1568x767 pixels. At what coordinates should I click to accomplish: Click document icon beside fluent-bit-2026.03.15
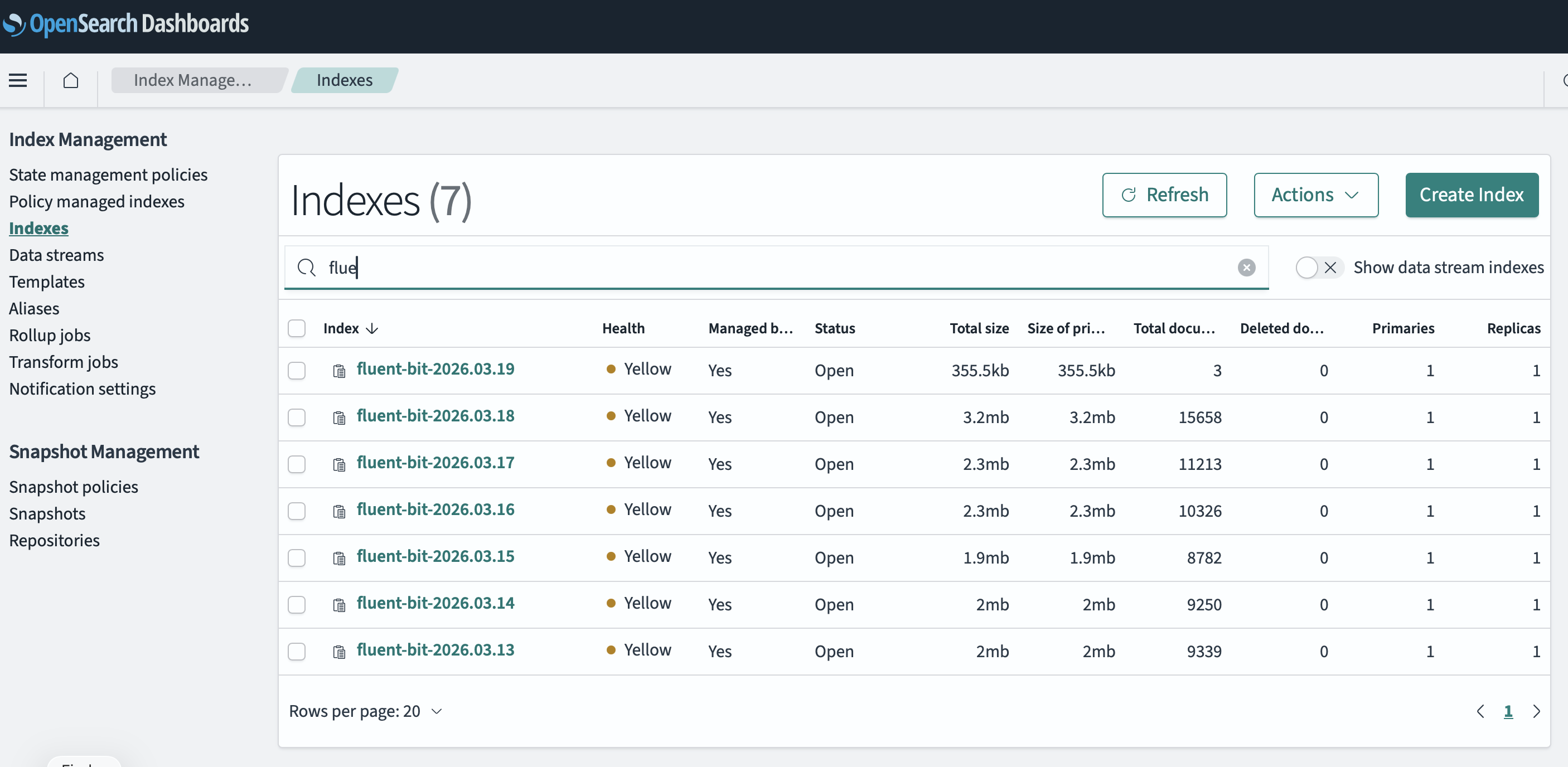coord(339,558)
